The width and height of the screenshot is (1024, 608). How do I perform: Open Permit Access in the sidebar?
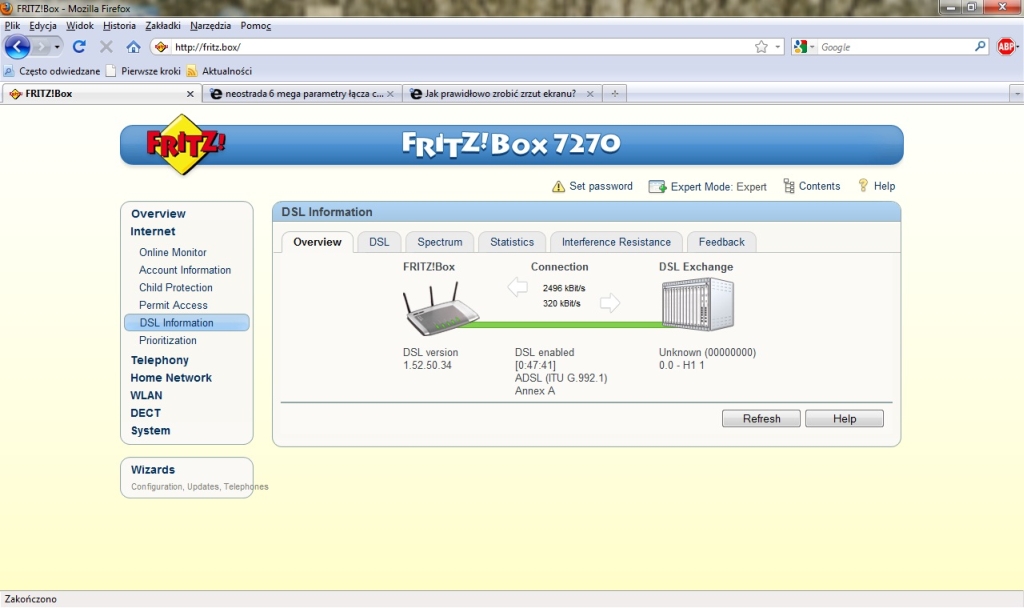pos(173,305)
